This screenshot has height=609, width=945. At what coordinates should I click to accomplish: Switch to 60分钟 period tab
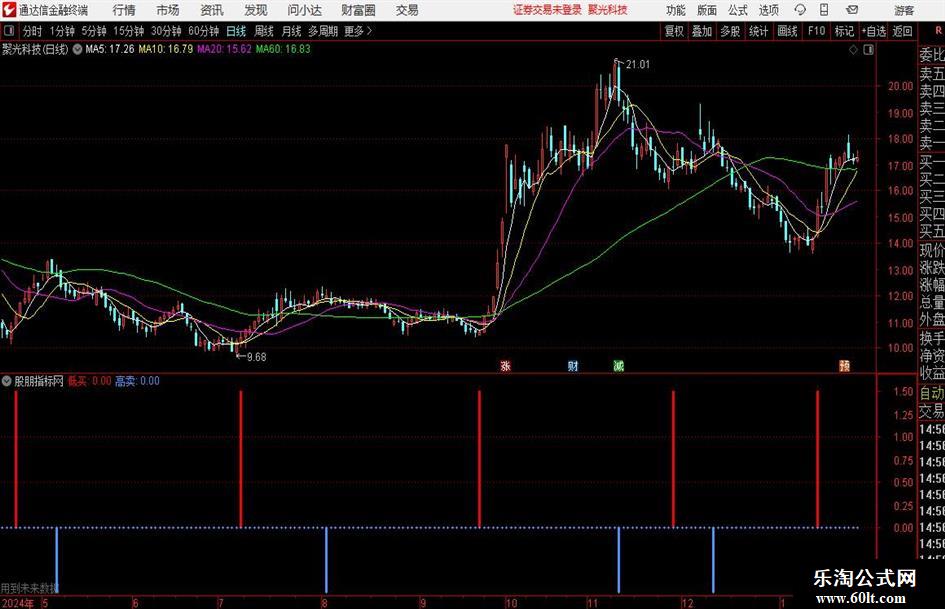pos(203,31)
